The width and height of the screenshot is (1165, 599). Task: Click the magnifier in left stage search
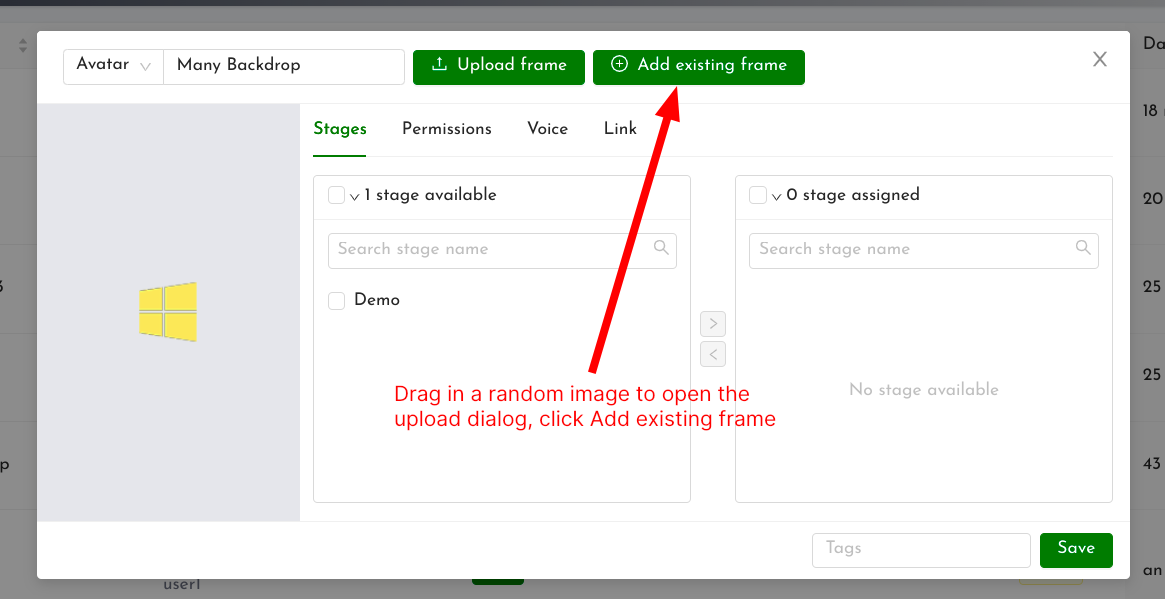[x=661, y=250]
